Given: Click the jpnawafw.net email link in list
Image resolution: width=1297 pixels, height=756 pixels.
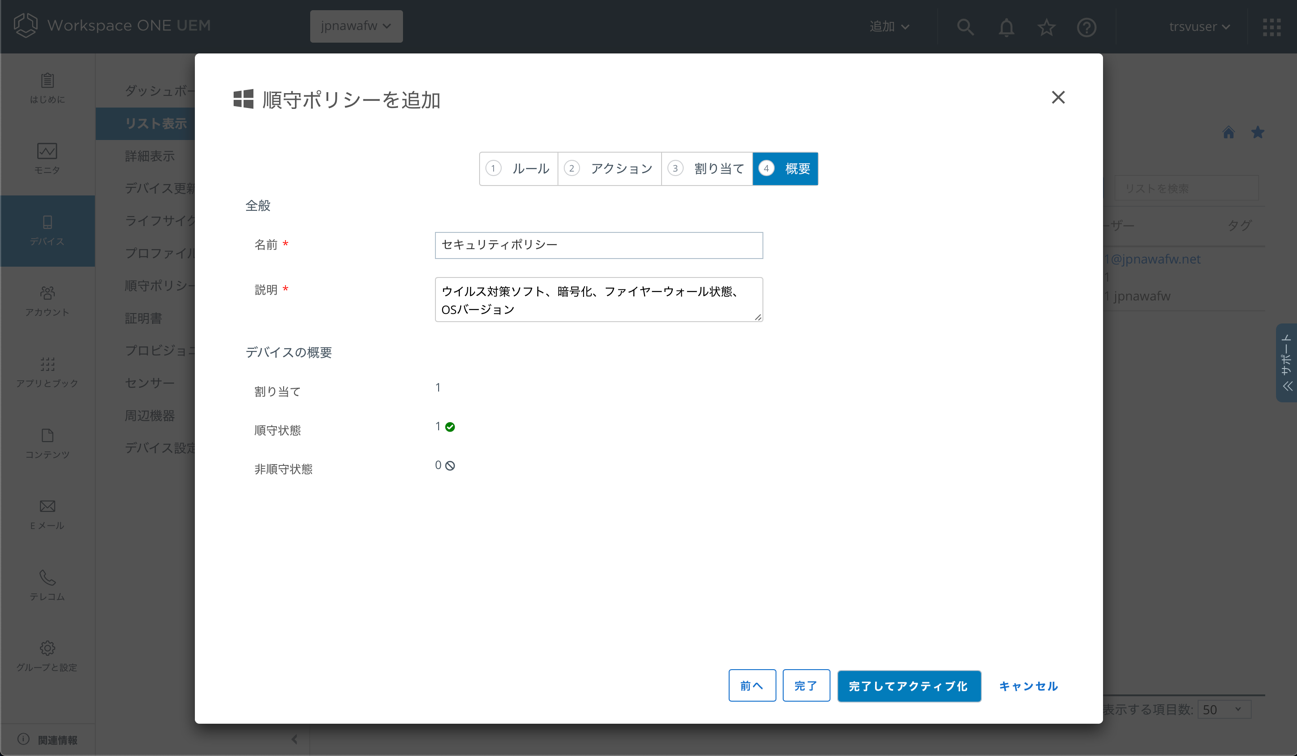Looking at the screenshot, I should [1152, 259].
